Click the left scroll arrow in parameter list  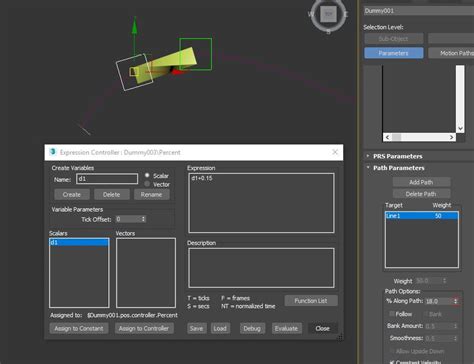pos(387,137)
